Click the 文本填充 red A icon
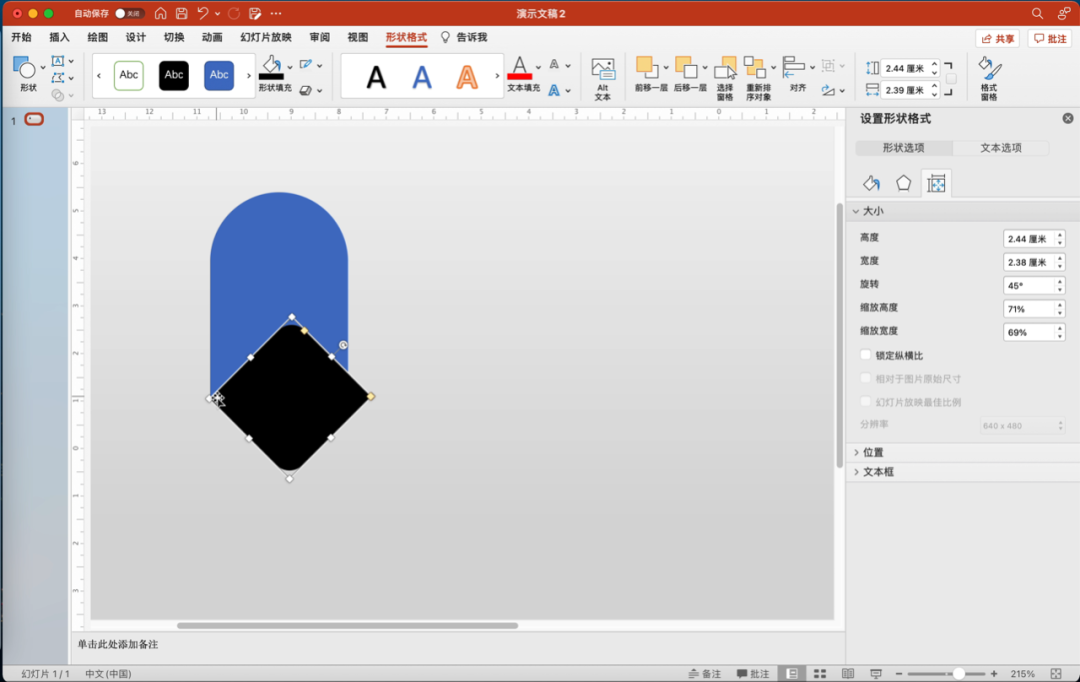Screen dimensions: 1080x682 (x=519, y=68)
